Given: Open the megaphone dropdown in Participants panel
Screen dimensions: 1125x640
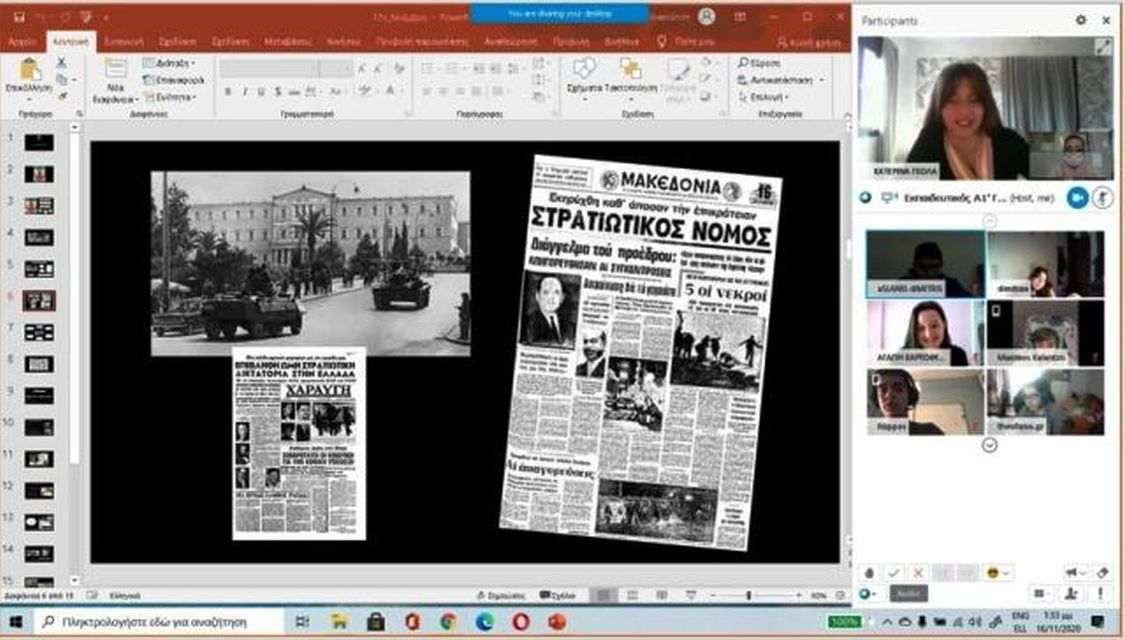Looking at the screenshot, I should click(x=1074, y=572).
